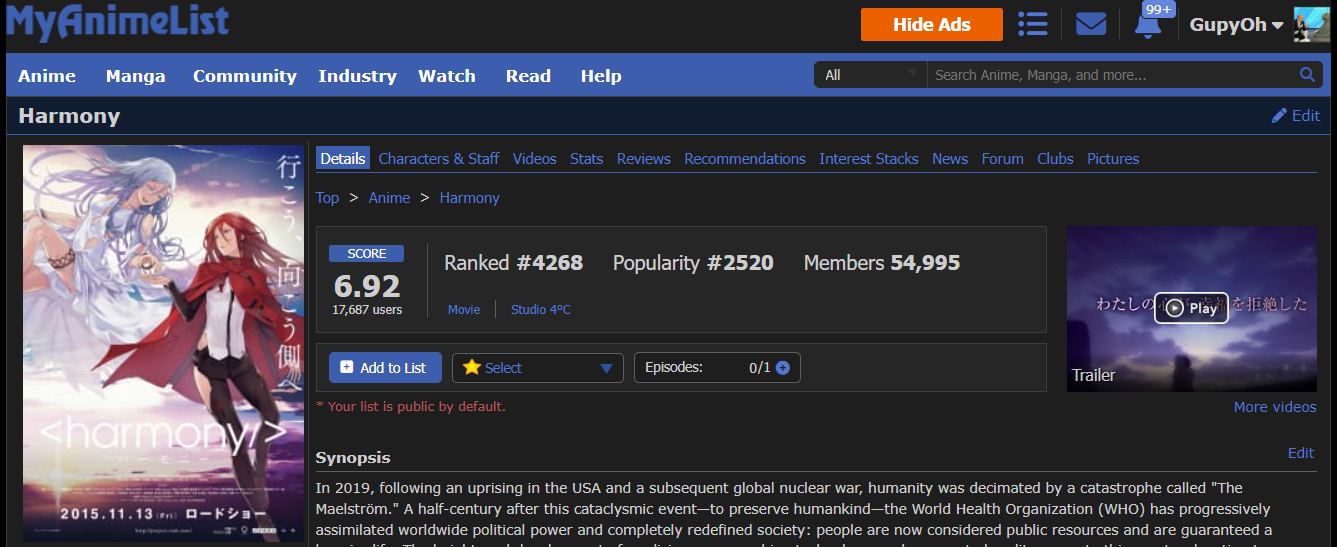This screenshot has width=1337, height=547.
Task: Click the MyAnimeList logo
Action: tap(118, 22)
